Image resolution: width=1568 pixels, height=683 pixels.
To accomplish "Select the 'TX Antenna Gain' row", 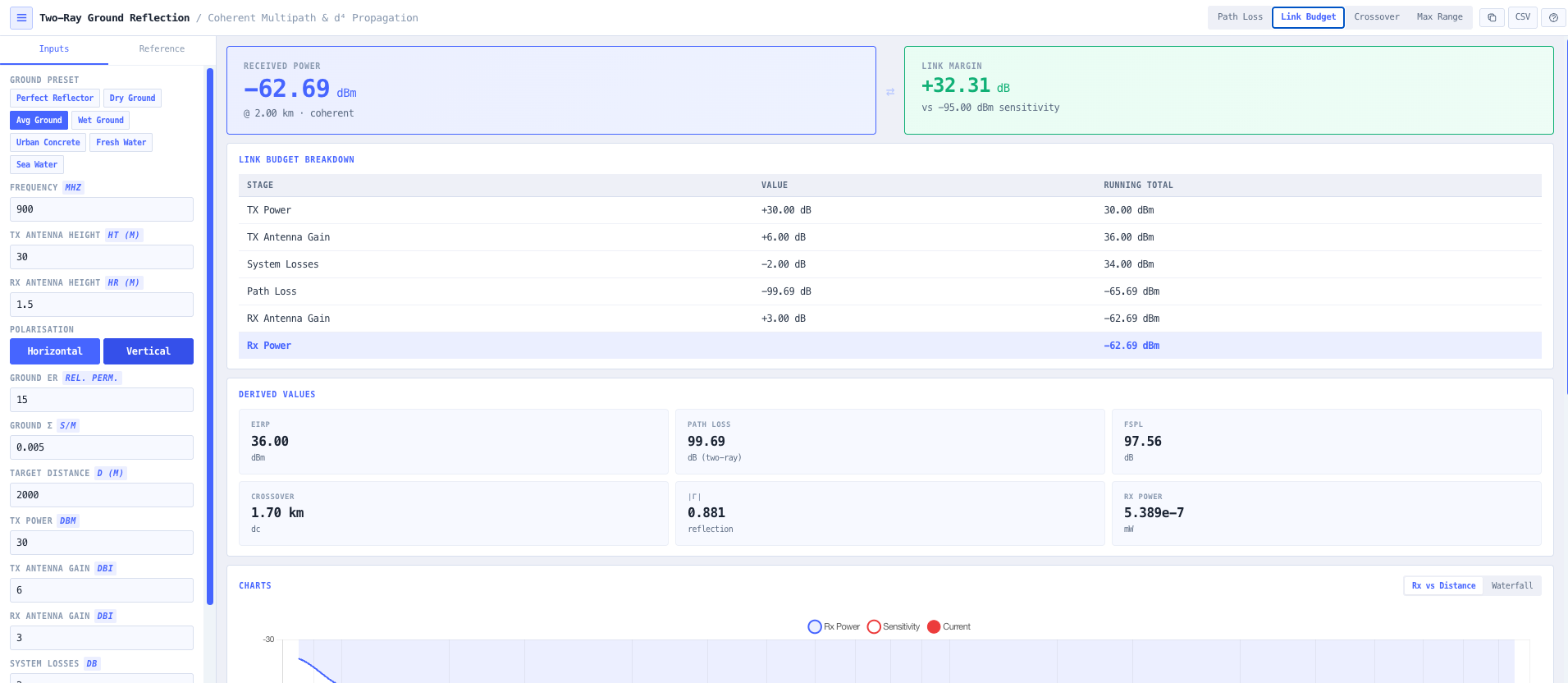I will 890,237.
